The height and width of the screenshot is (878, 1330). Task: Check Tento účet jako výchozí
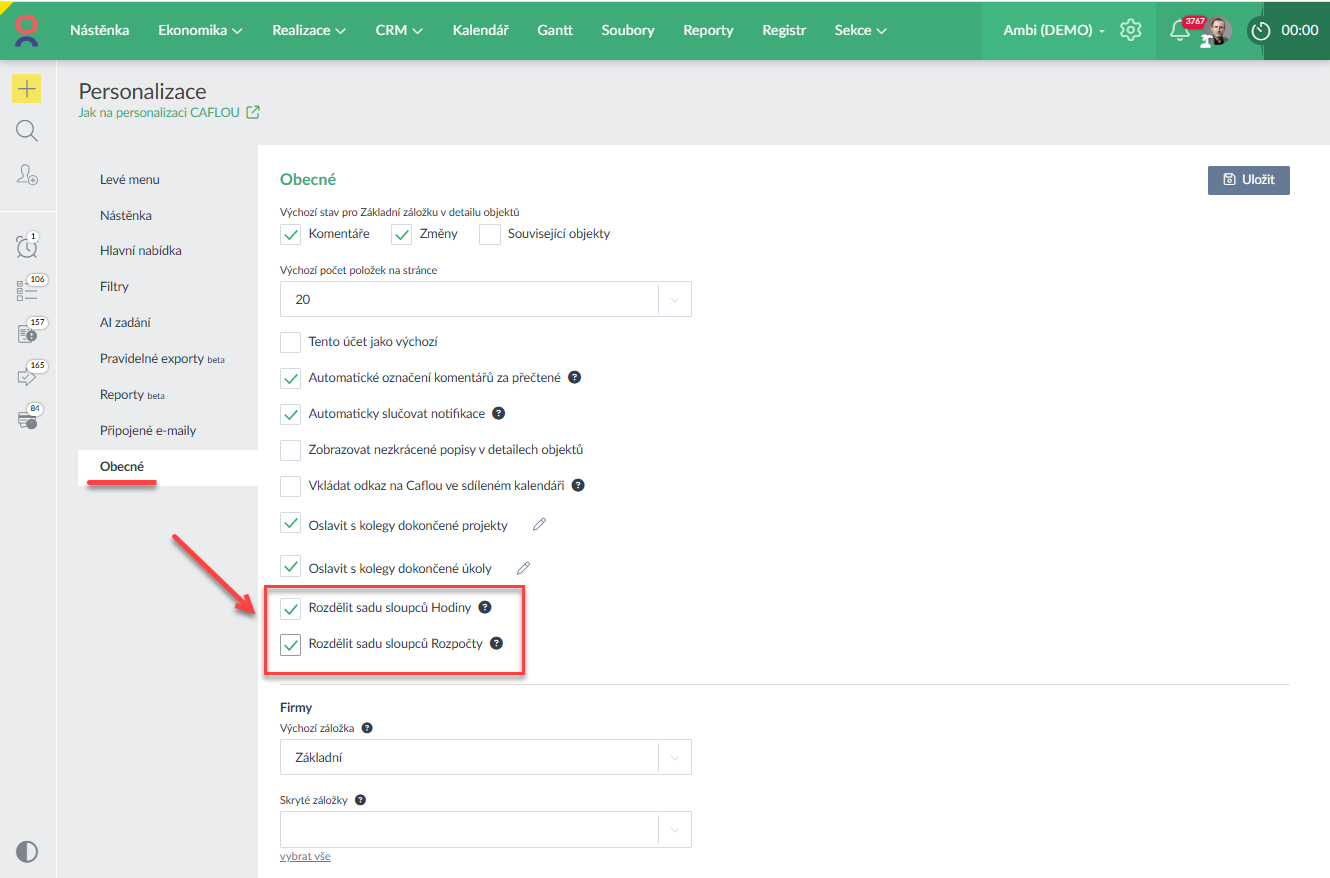(291, 342)
